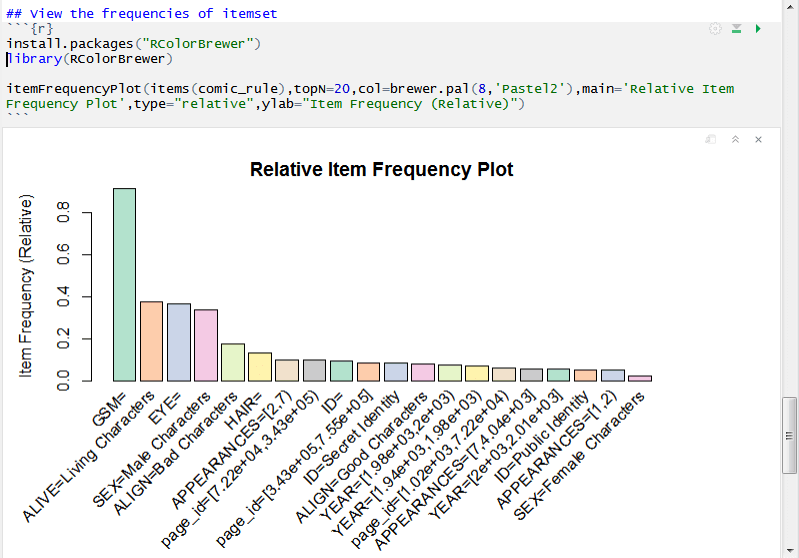The image size is (799, 558).
Task: Clear chunk output with X icon
Action: pyautogui.click(x=758, y=140)
